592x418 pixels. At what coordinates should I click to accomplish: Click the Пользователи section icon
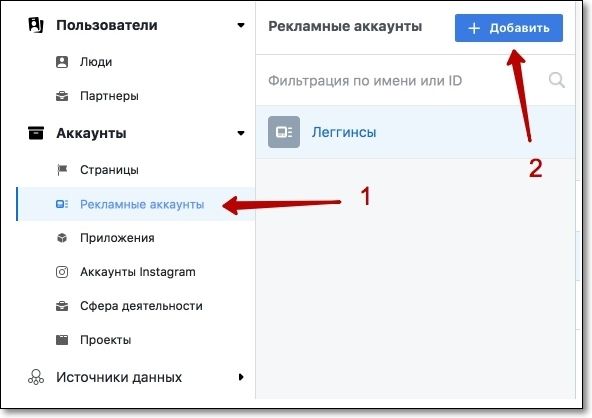tap(36, 25)
